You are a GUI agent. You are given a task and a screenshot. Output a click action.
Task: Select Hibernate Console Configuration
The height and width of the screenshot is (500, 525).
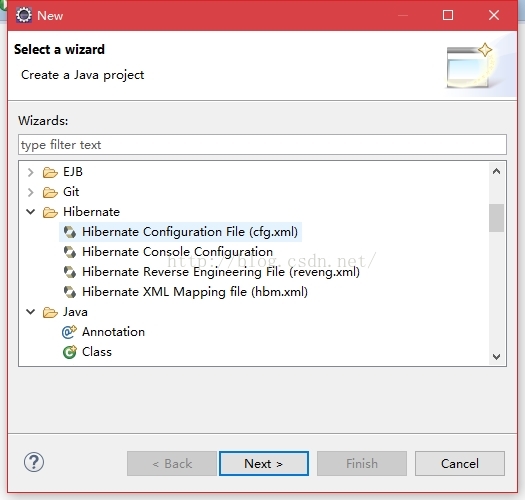pos(177,252)
